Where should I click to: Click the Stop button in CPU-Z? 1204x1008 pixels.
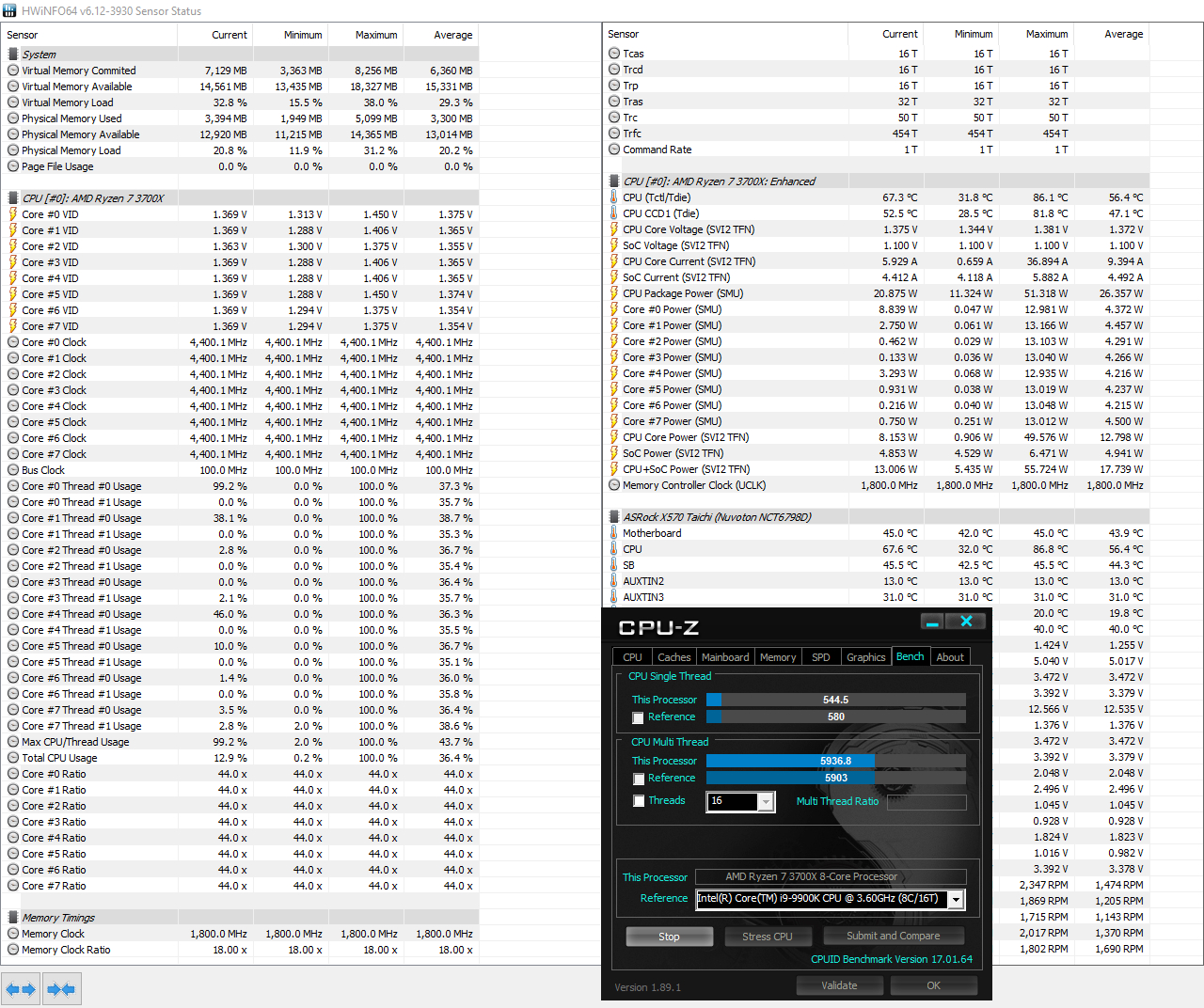pyautogui.click(x=669, y=937)
